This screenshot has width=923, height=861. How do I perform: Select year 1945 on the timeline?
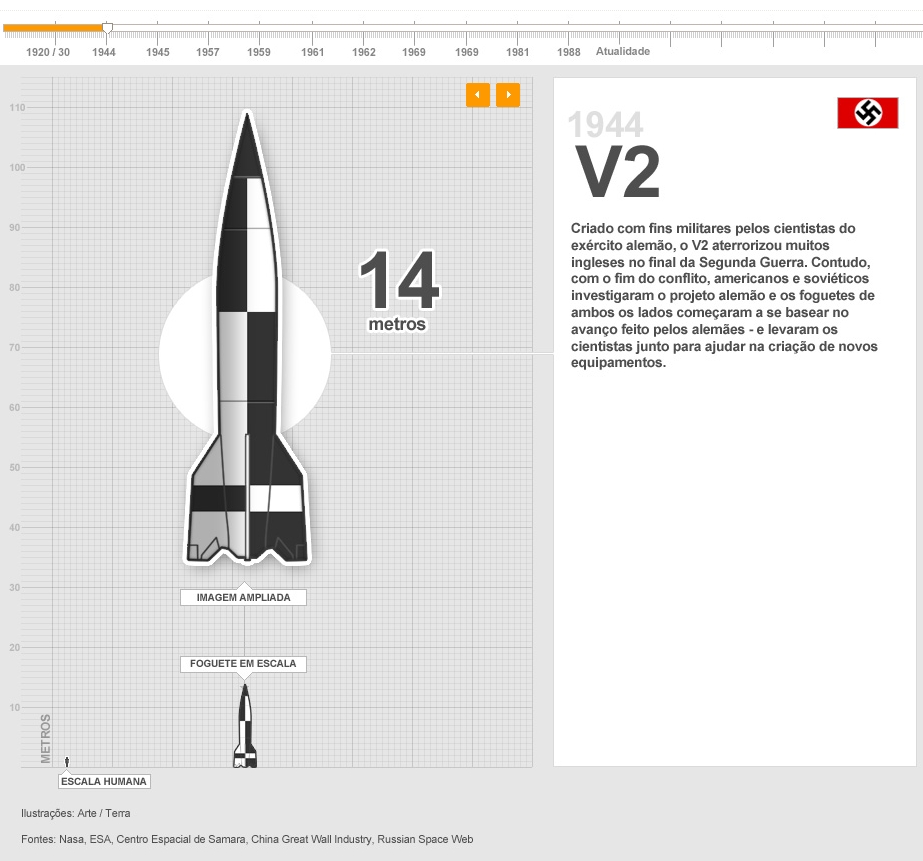(x=158, y=52)
